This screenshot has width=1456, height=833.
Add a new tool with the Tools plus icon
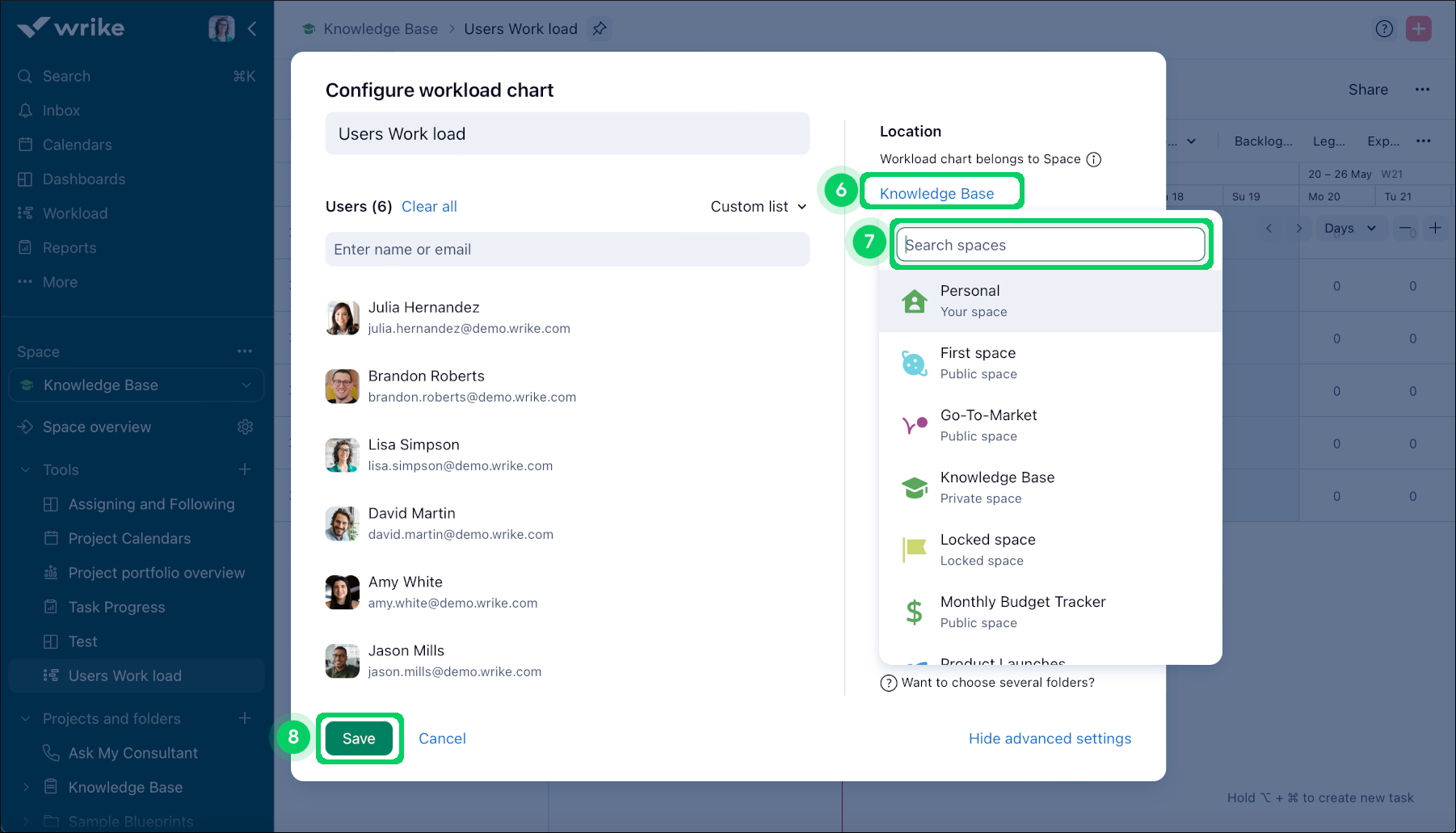[245, 469]
